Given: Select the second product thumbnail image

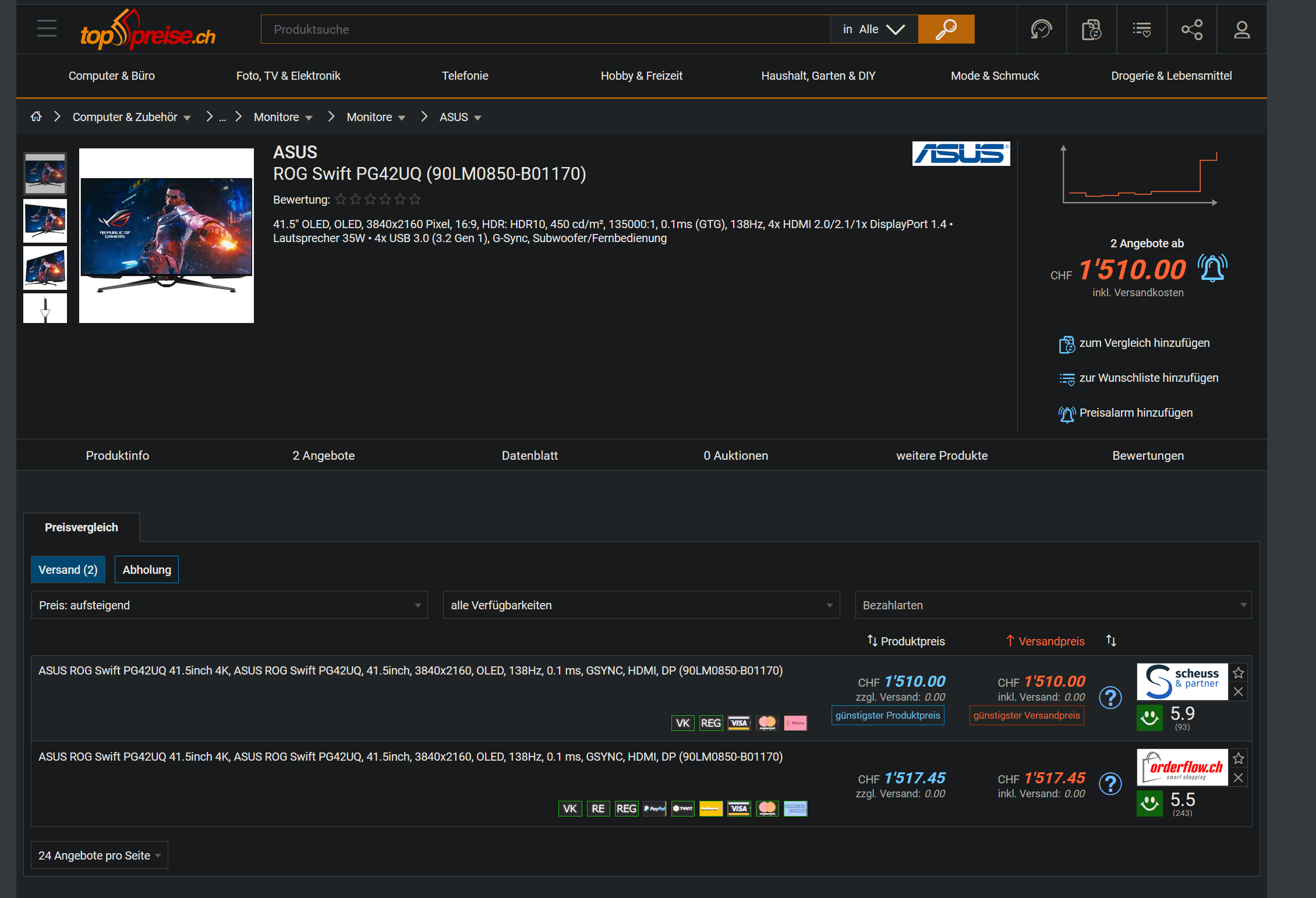Looking at the screenshot, I should pos(45,221).
